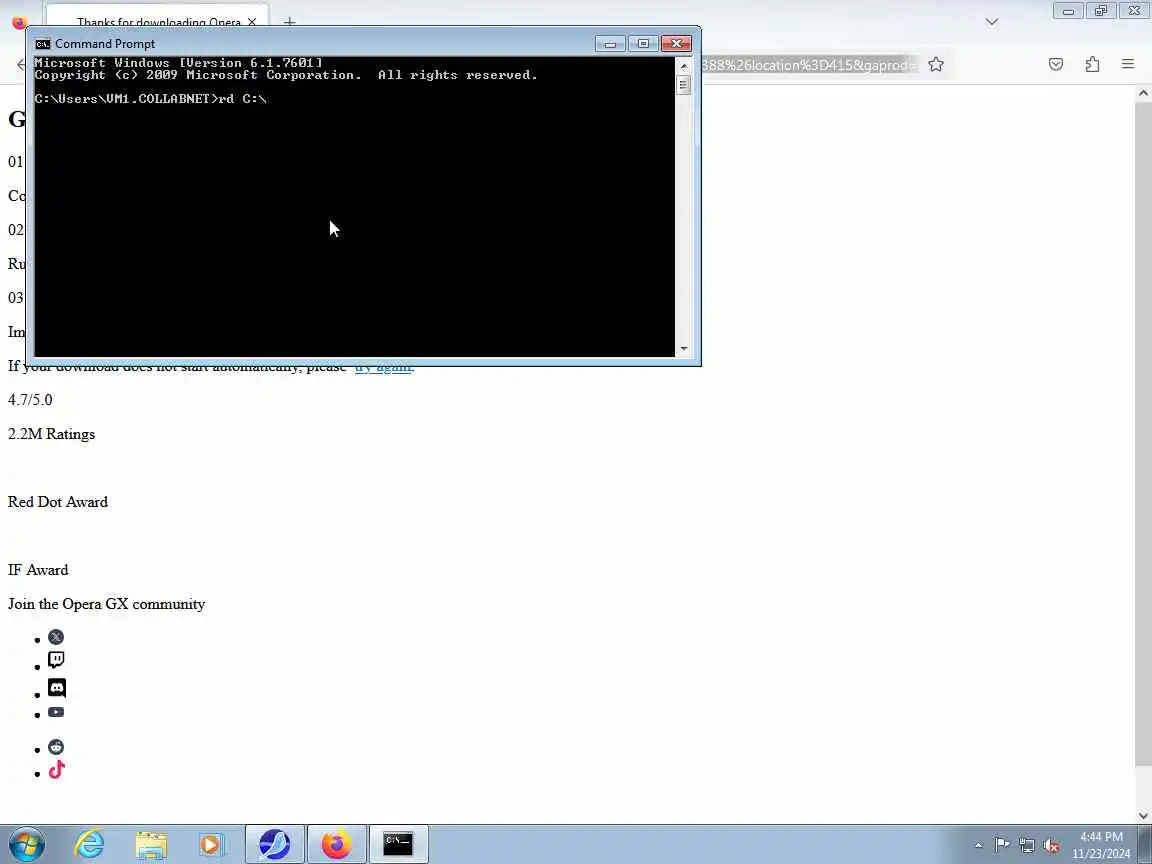
Task: Bookmark this page with the star icon
Action: [x=935, y=65]
